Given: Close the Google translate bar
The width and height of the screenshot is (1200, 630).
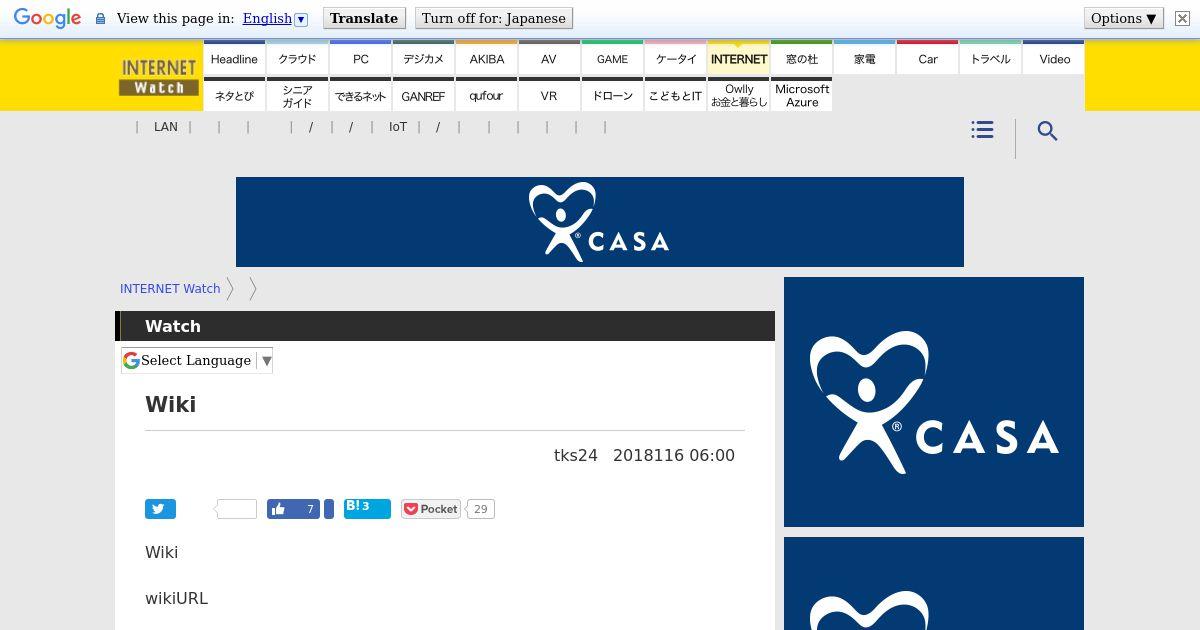Looking at the screenshot, I should click(x=1181, y=18).
